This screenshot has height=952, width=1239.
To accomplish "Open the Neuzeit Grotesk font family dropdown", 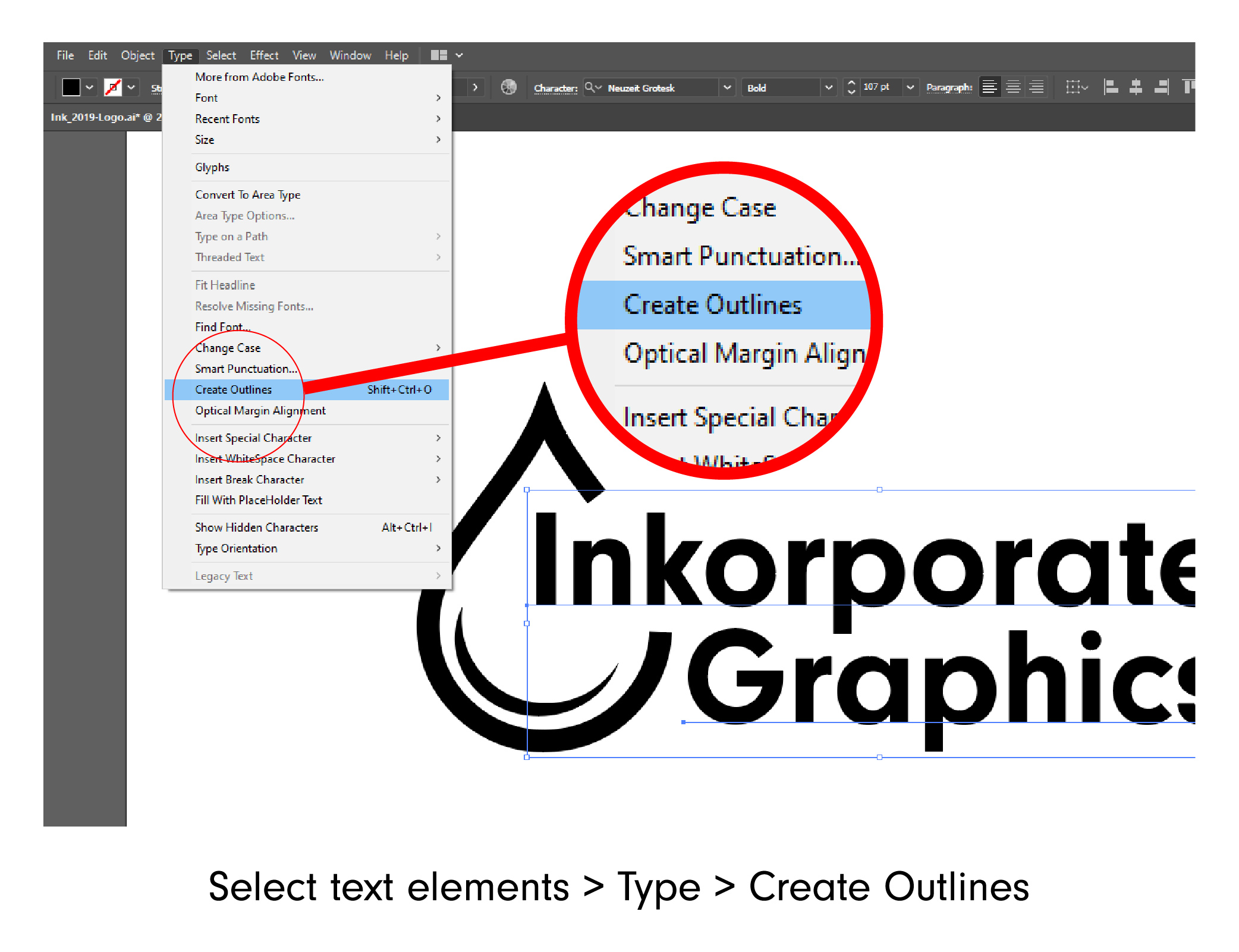I will pyautogui.click(x=728, y=87).
